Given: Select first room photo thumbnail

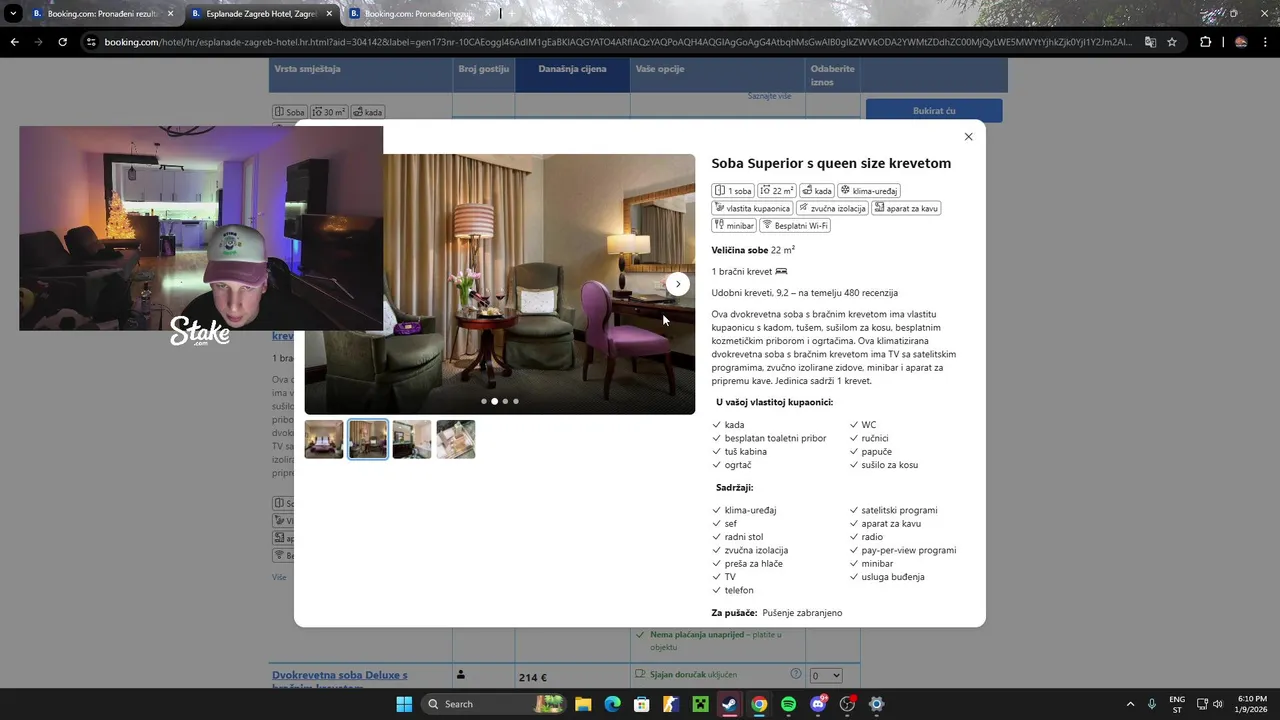Looking at the screenshot, I should (324, 439).
